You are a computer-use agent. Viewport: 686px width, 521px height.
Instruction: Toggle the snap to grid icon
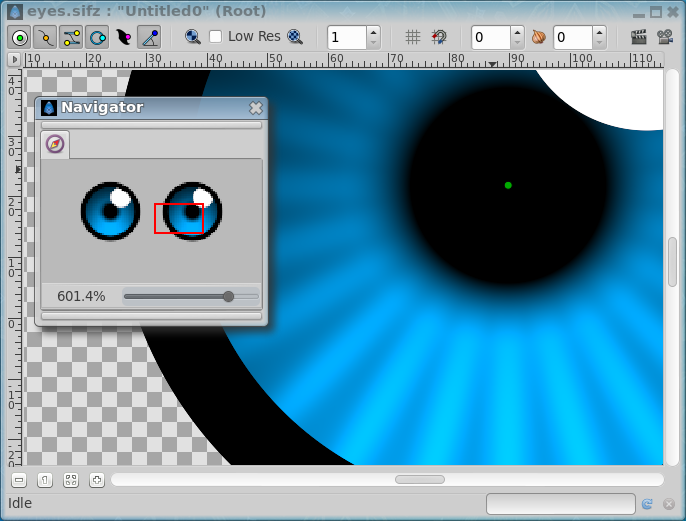tap(439, 37)
